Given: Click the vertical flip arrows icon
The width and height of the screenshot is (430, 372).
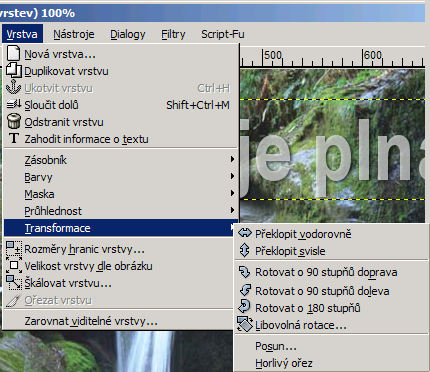Looking at the screenshot, I should [x=245, y=250].
